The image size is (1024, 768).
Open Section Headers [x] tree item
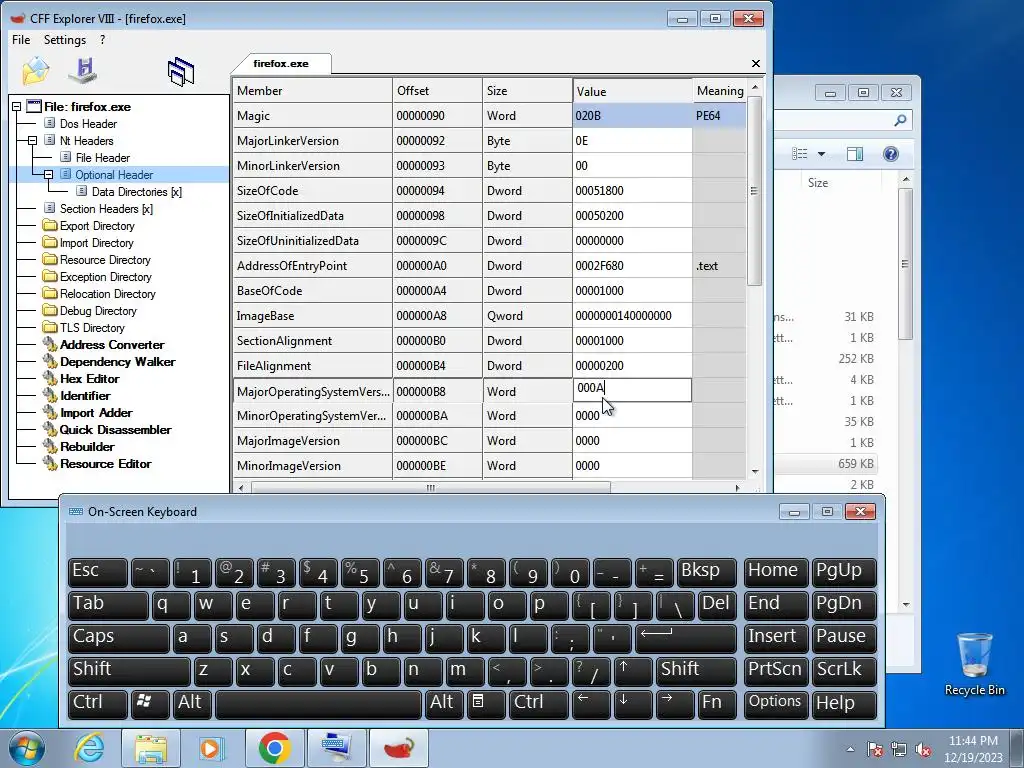[106, 208]
